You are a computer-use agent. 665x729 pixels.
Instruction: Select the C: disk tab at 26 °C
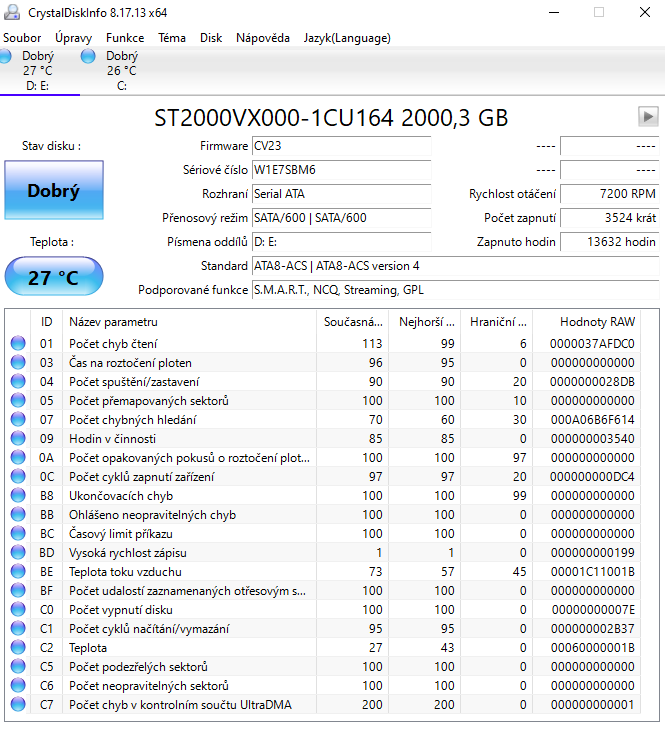[x=121, y=71]
